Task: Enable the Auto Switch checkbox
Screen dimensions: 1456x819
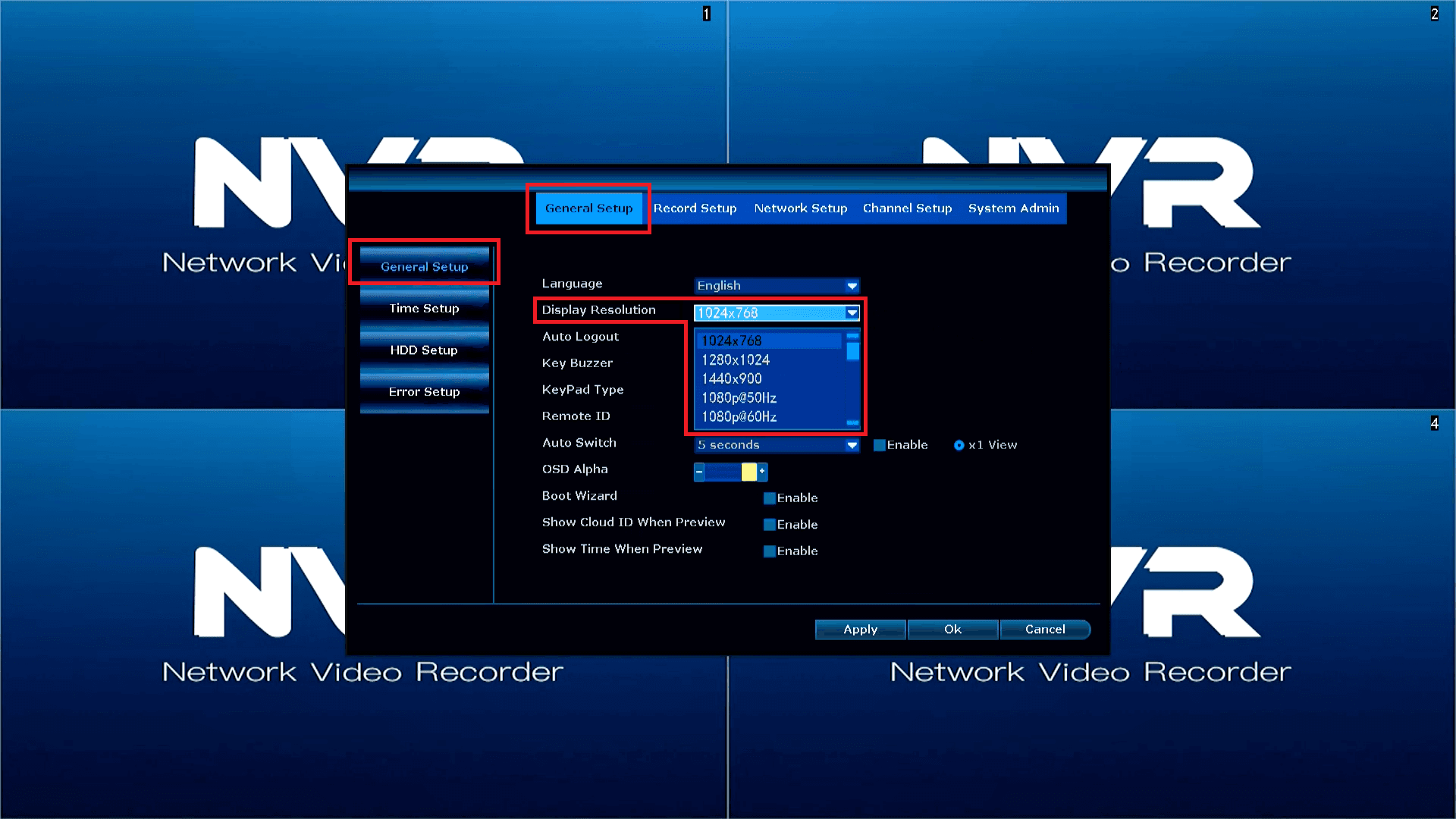Action: coord(880,445)
